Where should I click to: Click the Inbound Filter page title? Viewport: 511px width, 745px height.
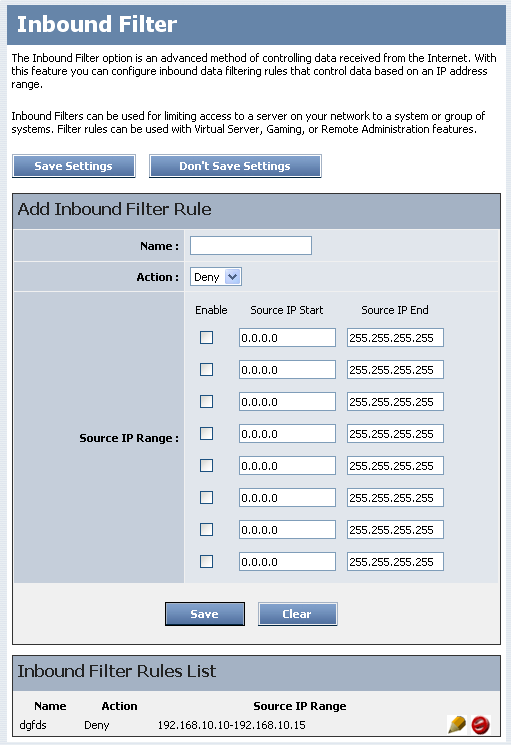coord(97,24)
